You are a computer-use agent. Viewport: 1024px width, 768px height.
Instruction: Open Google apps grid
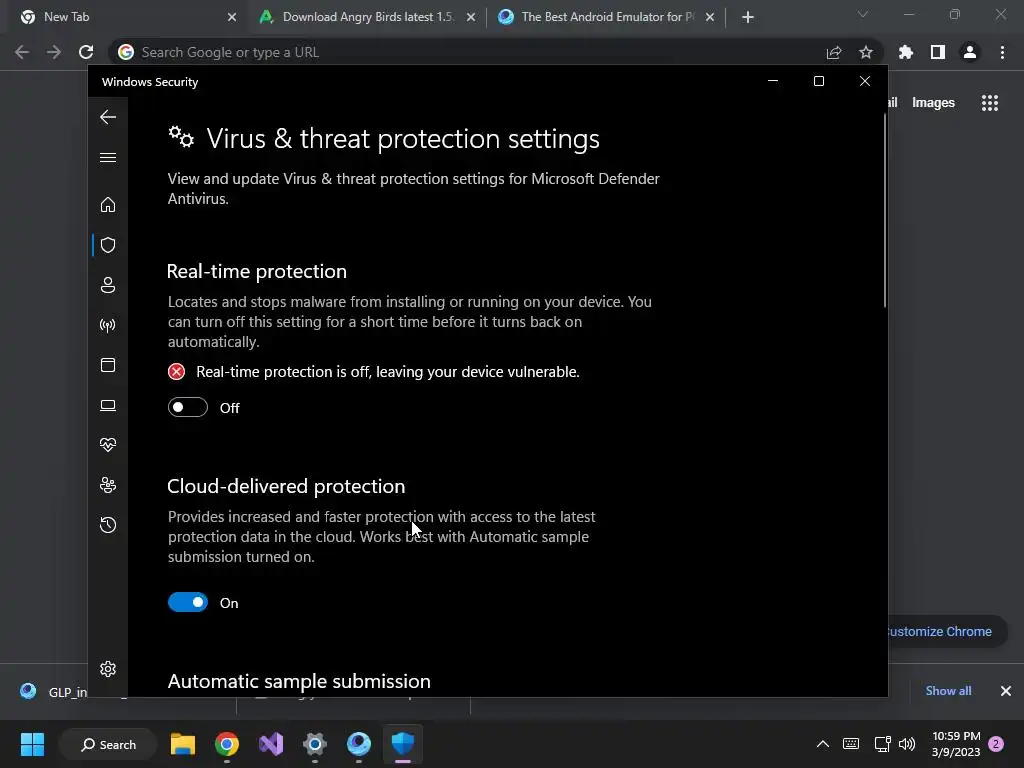coord(990,103)
